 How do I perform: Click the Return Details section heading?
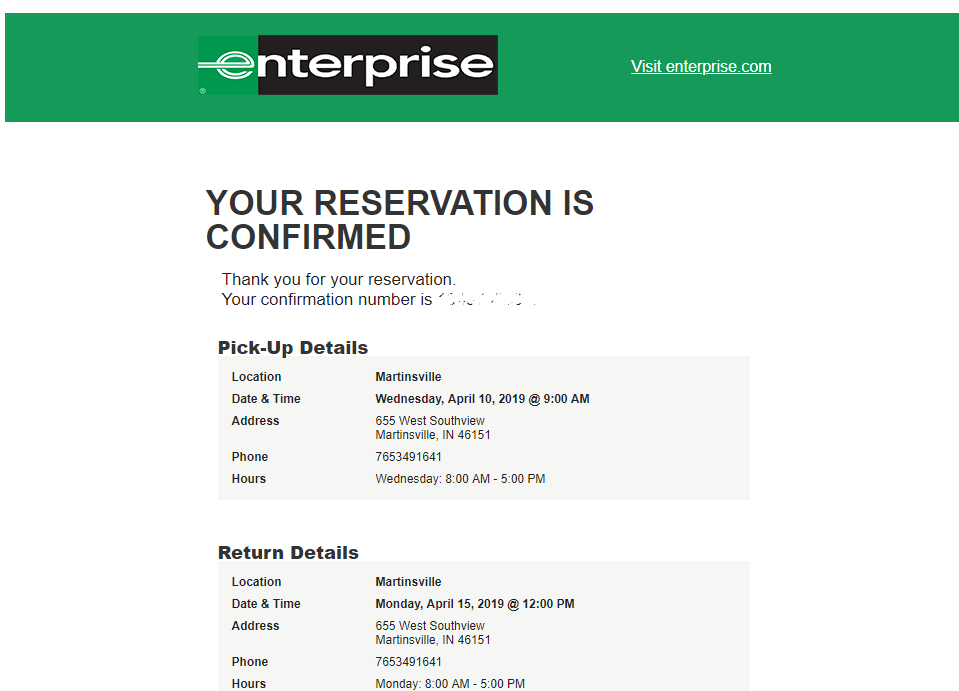pos(288,552)
